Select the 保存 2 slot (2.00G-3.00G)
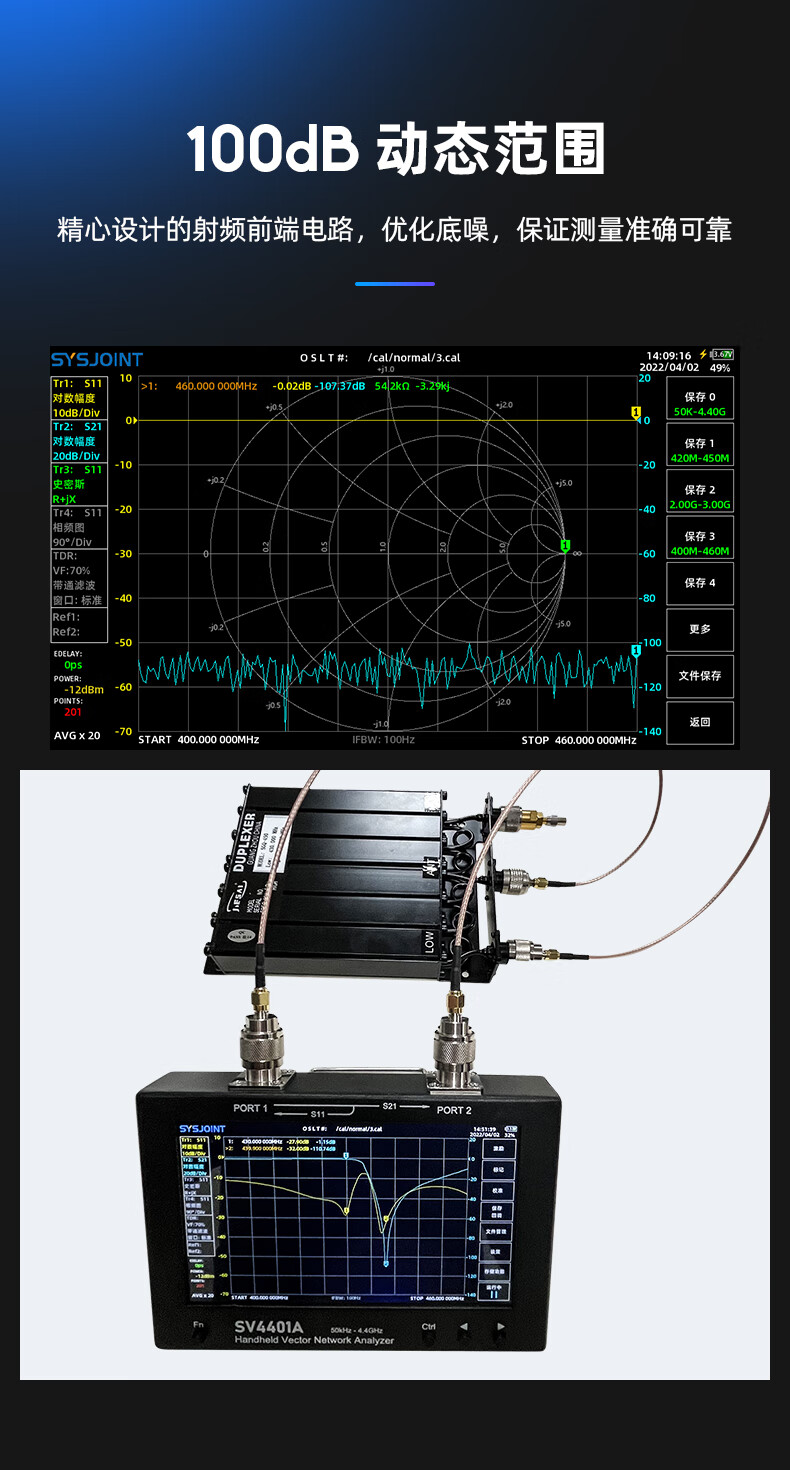Screen dimensions: 790x1470 click(700, 497)
